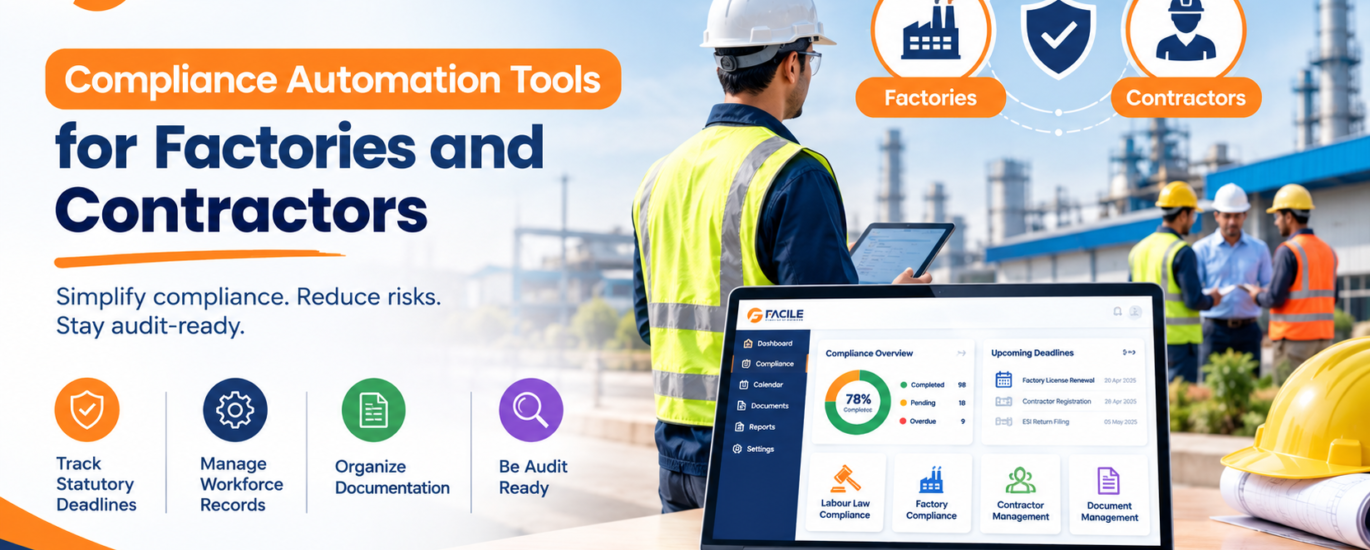Screen dimensions: 1370x550
Task: Click the ESI Return Filing row icon
Action: [1003, 422]
